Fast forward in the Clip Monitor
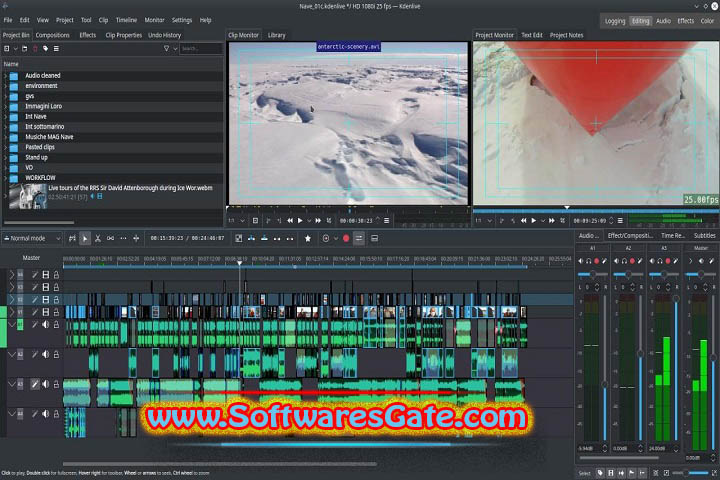Screen dimensions: 720x480 [318, 221]
